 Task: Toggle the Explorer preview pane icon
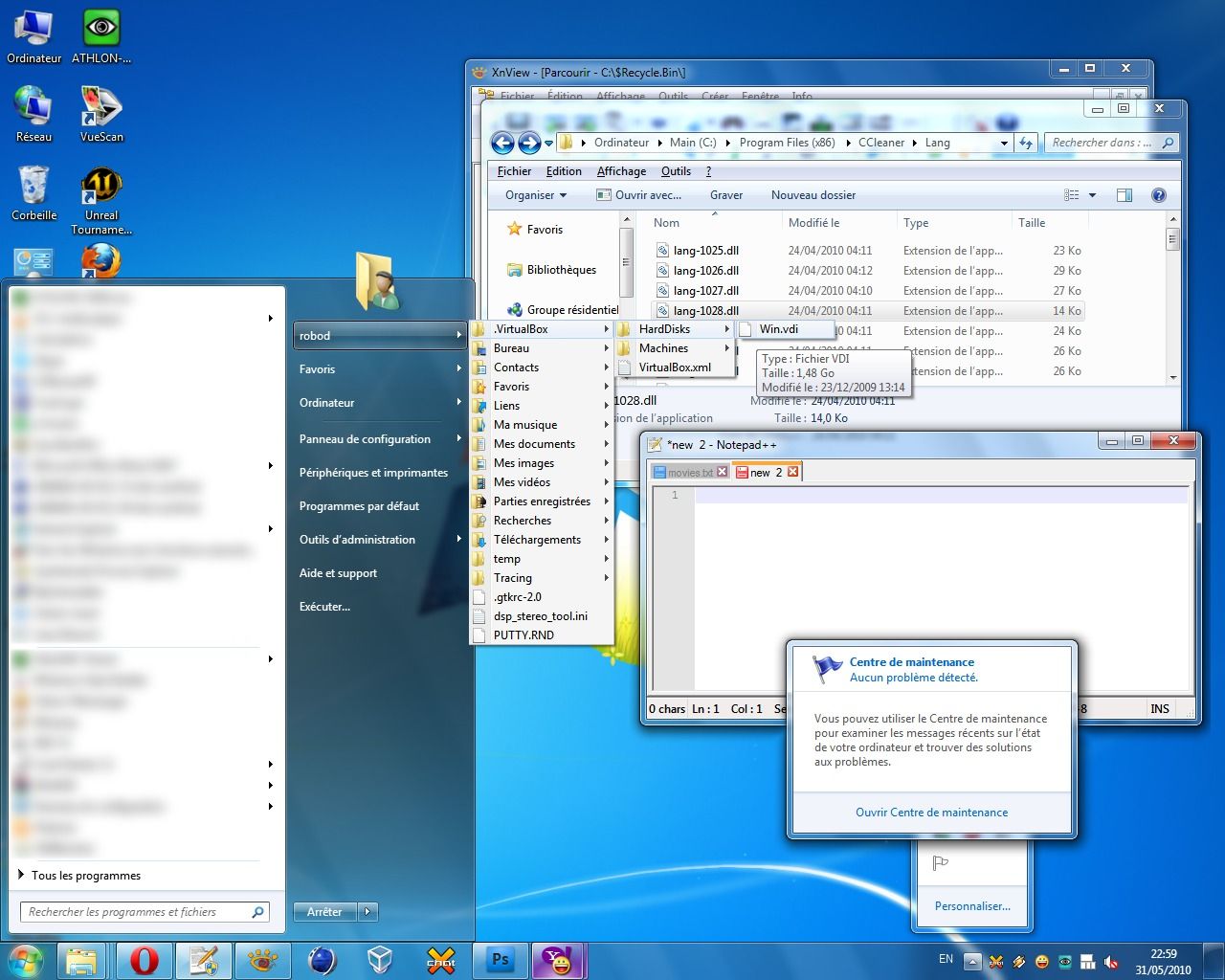coord(1125,195)
